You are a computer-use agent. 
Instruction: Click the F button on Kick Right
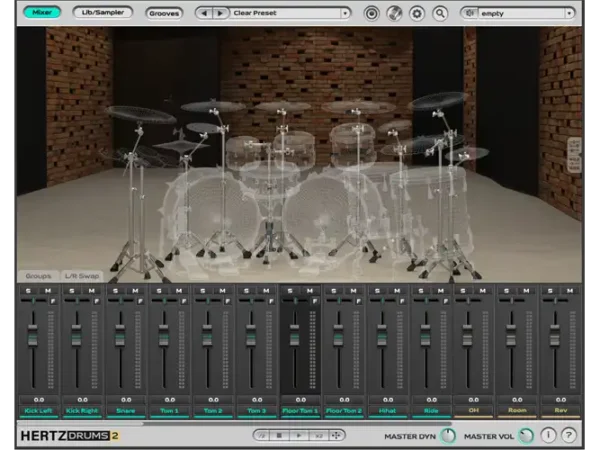pos(96,301)
